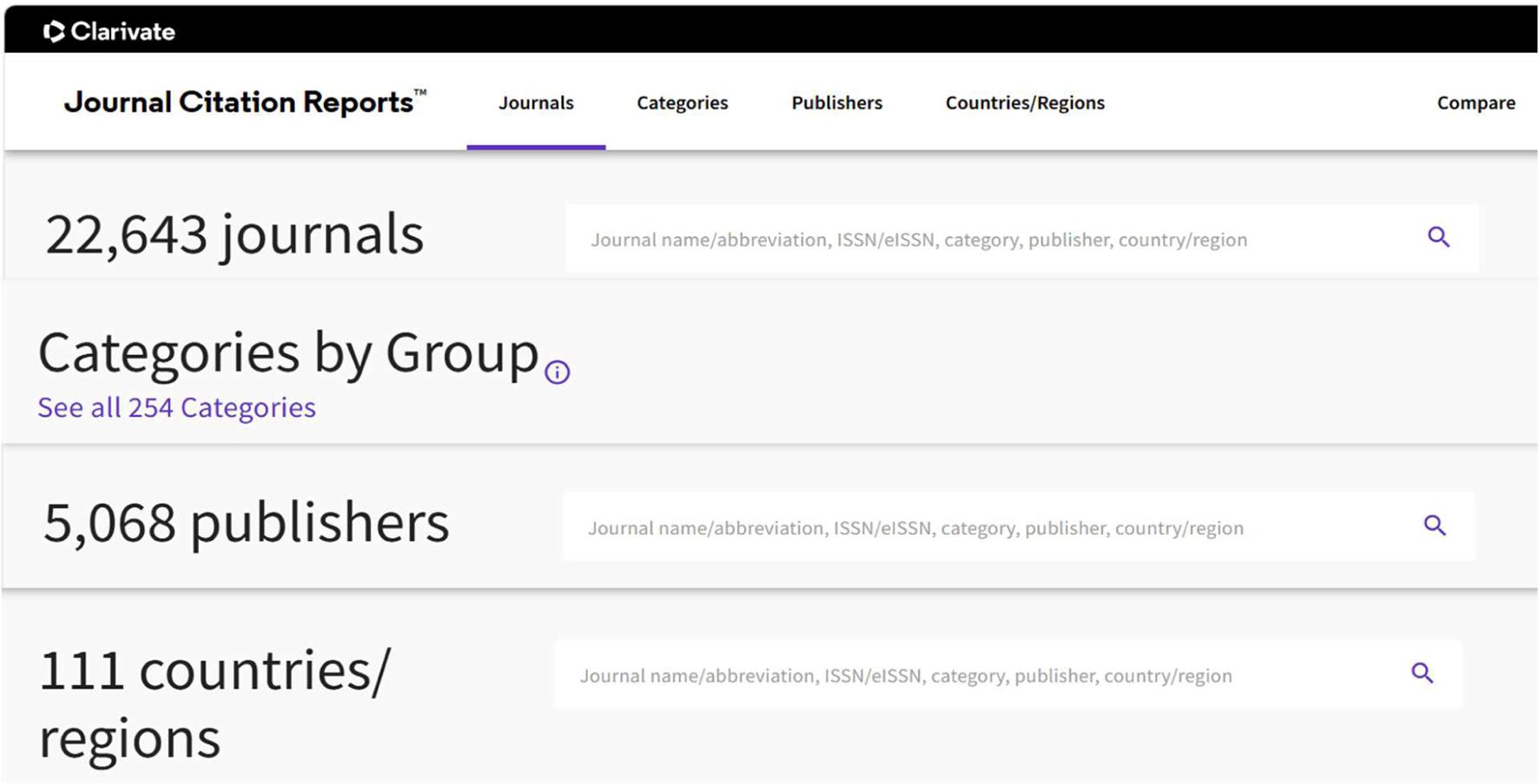Focus the search field beside 22,643 journals
The image size is (1539, 784).
coord(1021,239)
